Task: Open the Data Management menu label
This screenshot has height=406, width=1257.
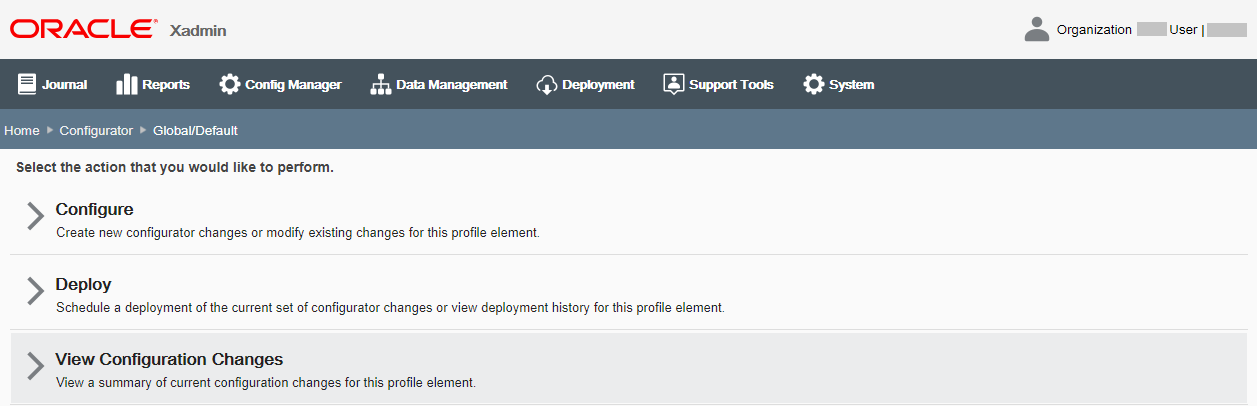Action: tap(451, 85)
